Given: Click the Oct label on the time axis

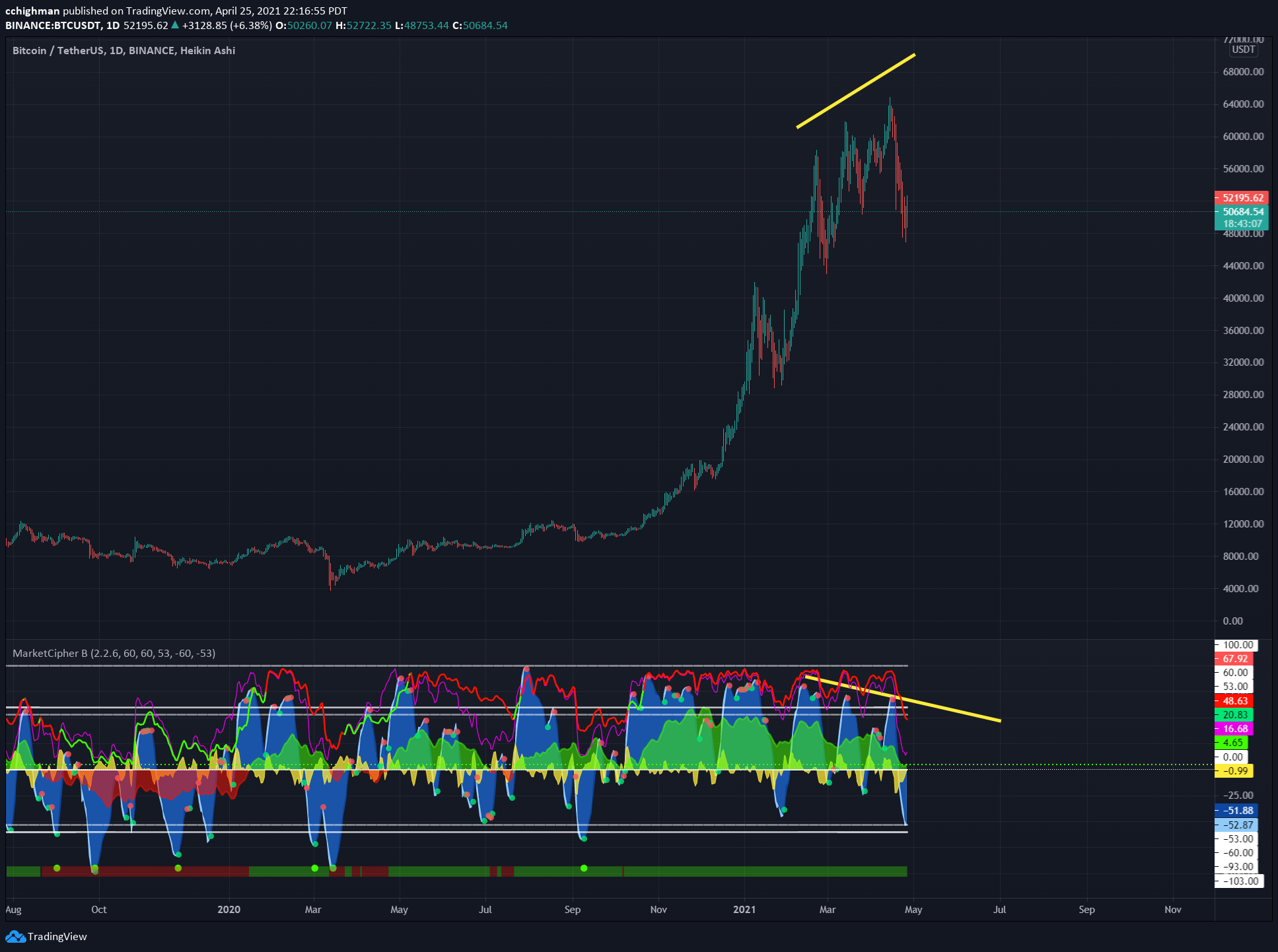Looking at the screenshot, I should point(98,909).
